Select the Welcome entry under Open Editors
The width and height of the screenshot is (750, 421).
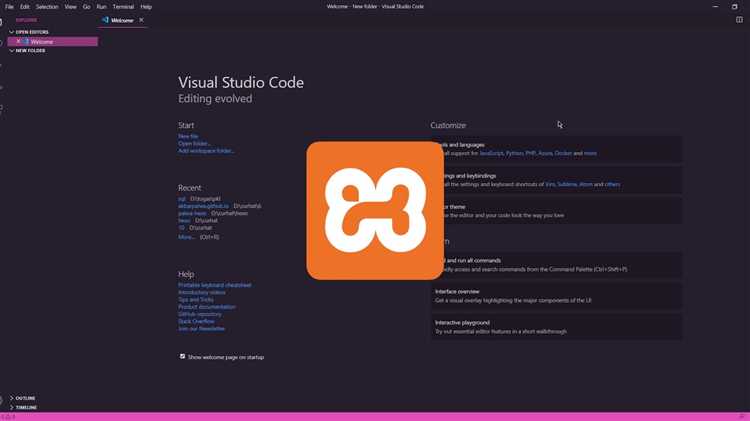coord(53,42)
